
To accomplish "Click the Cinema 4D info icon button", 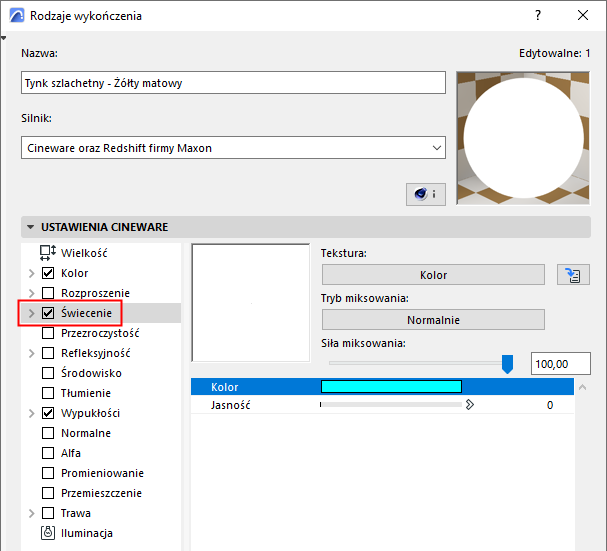I will tap(425, 194).
